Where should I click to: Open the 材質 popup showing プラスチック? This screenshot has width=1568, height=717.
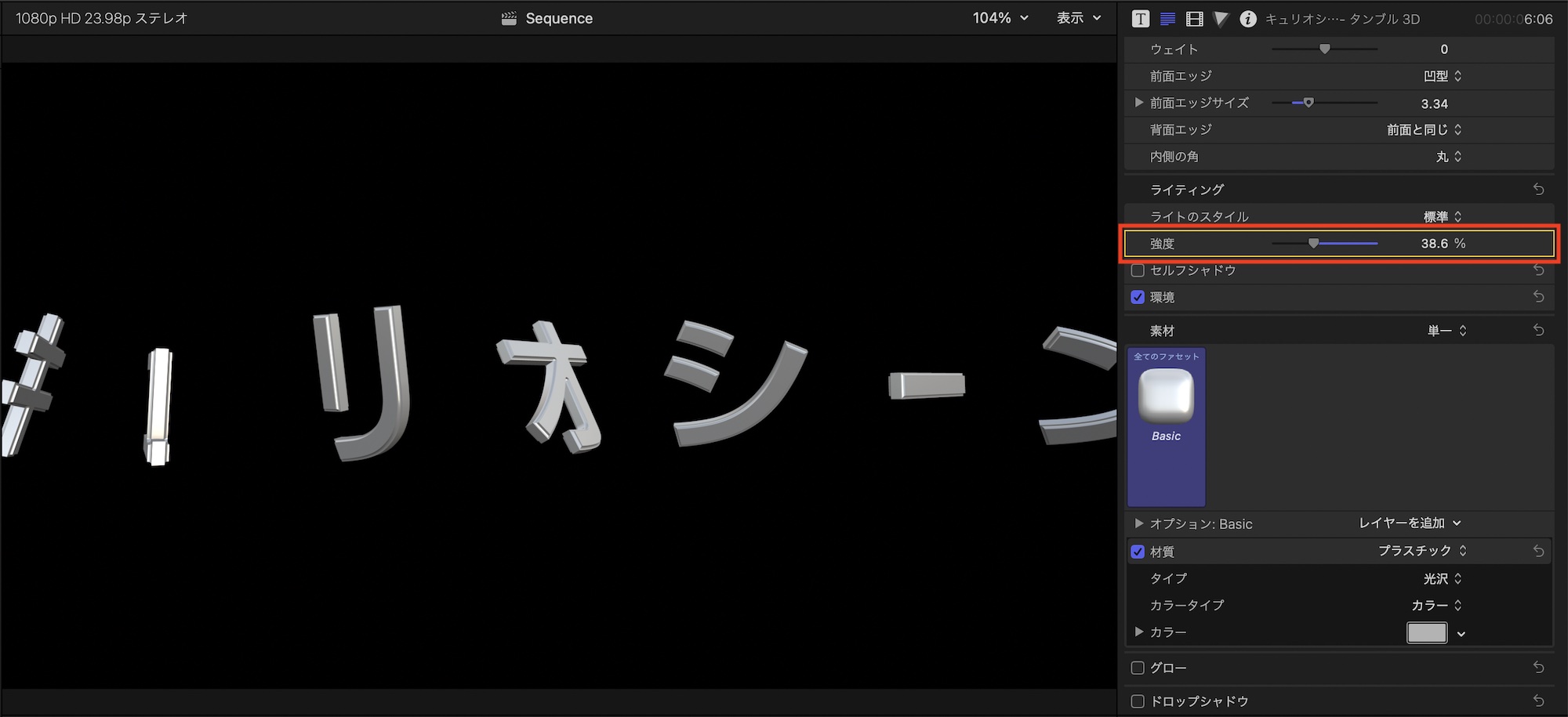pyautogui.click(x=1422, y=551)
